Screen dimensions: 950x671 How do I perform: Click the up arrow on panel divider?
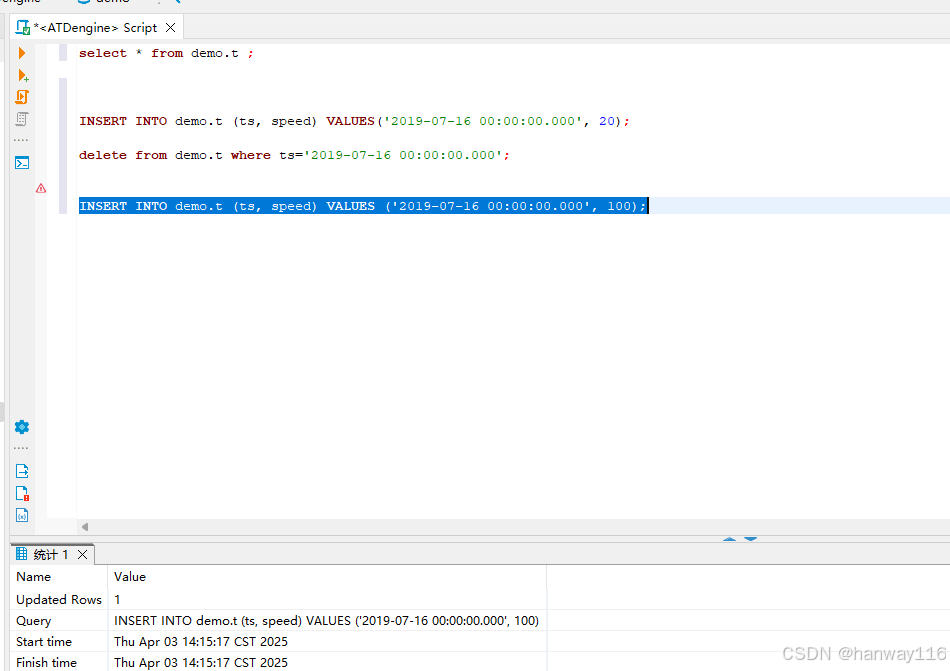729,540
